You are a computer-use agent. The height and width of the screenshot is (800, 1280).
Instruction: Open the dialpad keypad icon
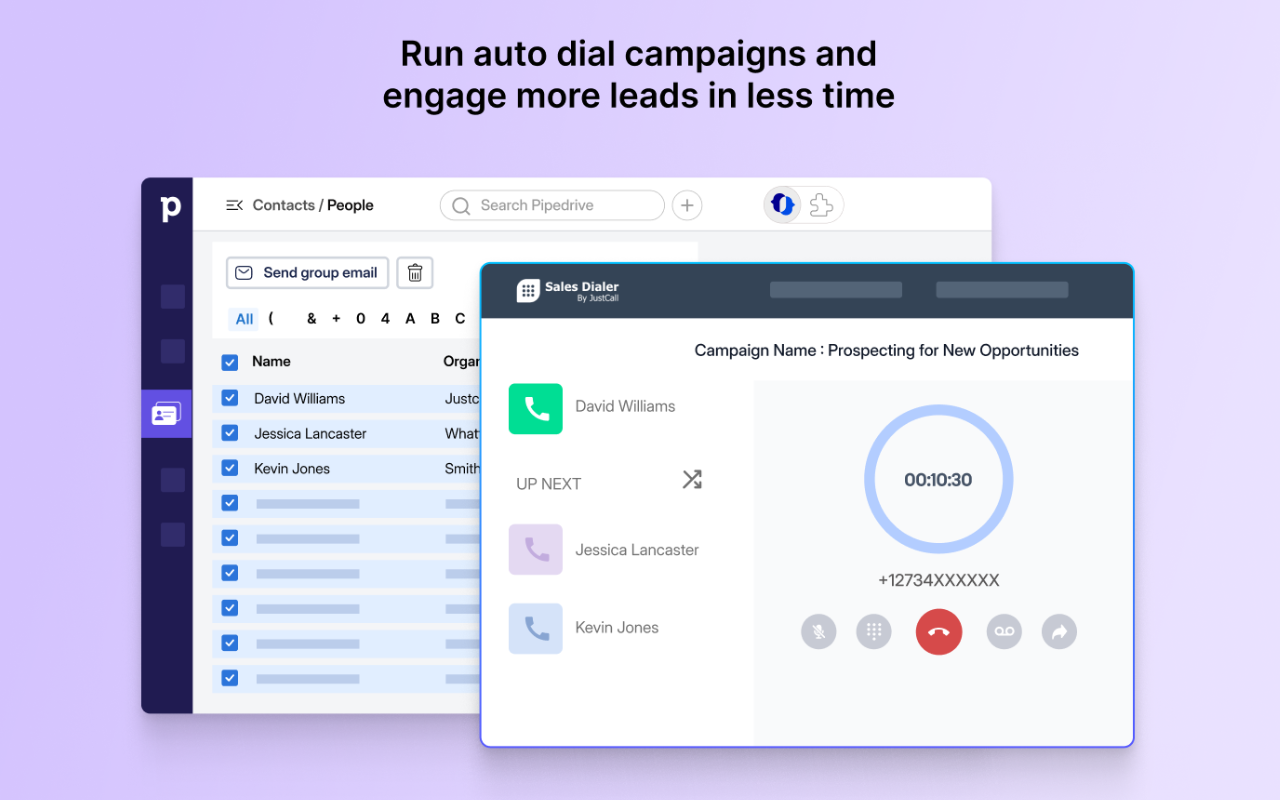[874, 631]
